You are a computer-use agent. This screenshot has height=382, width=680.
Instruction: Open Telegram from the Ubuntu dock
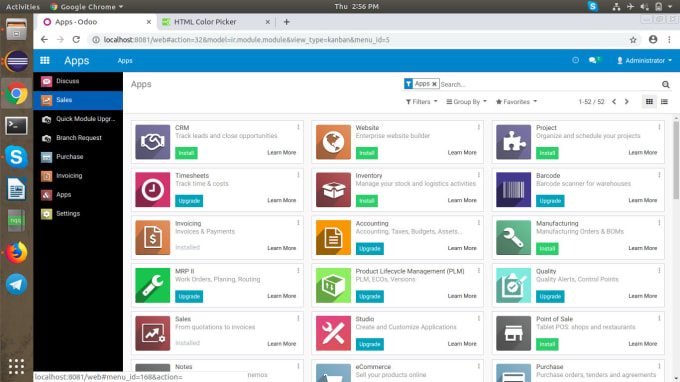pyautogui.click(x=16, y=284)
